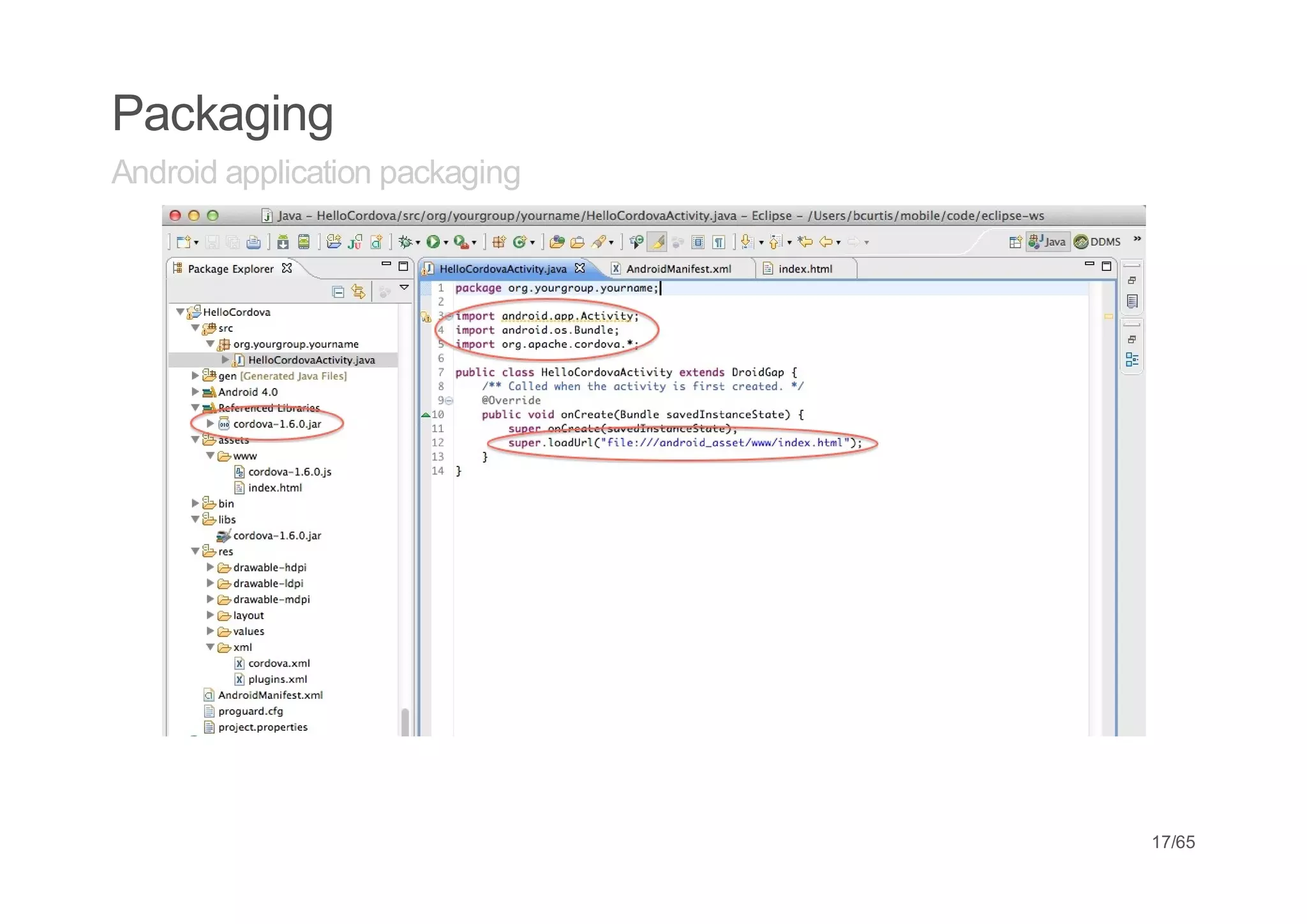Toggle Mark Occurrences highlighter button
The width and height of the screenshot is (1307, 924).
coord(657,242)
